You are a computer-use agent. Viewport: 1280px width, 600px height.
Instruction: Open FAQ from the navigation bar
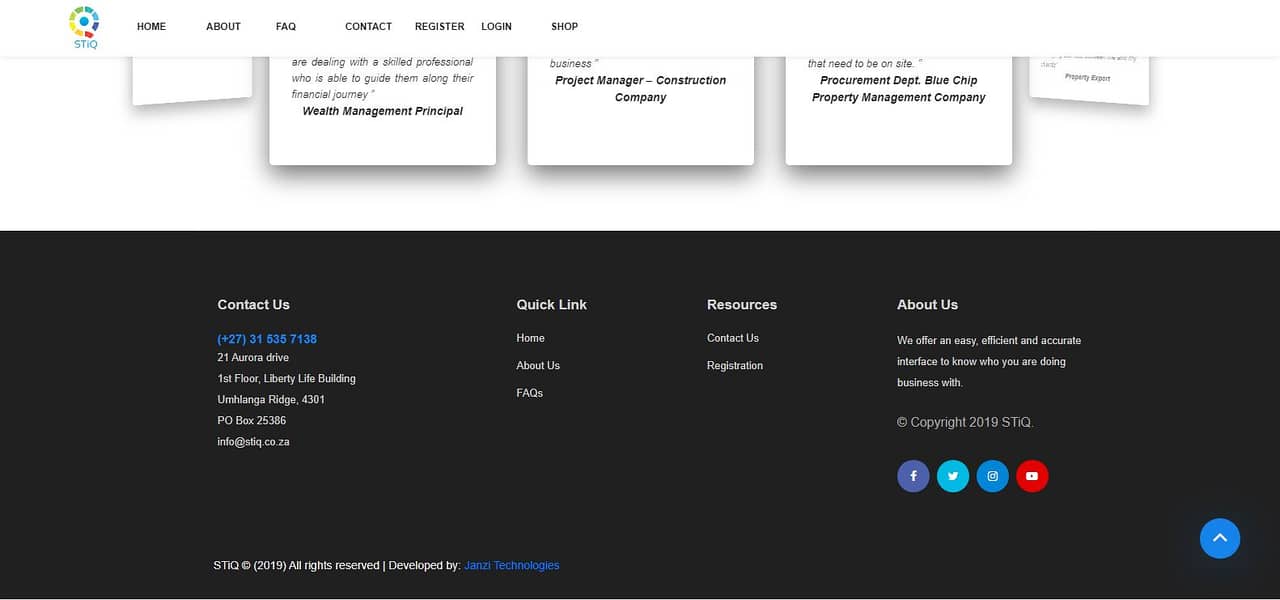(286, 26)
